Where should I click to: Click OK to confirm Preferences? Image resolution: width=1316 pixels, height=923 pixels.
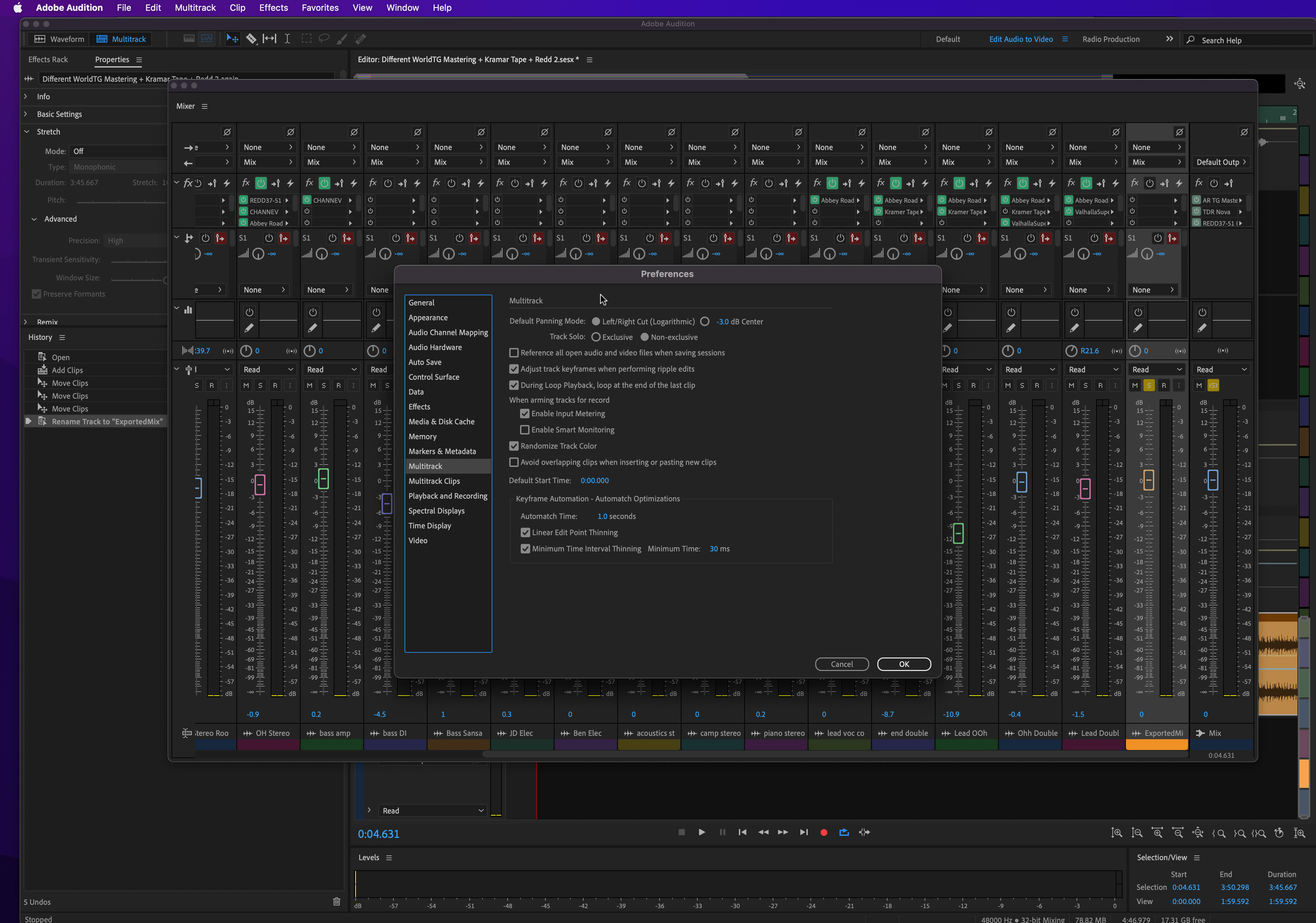[904, 664]
